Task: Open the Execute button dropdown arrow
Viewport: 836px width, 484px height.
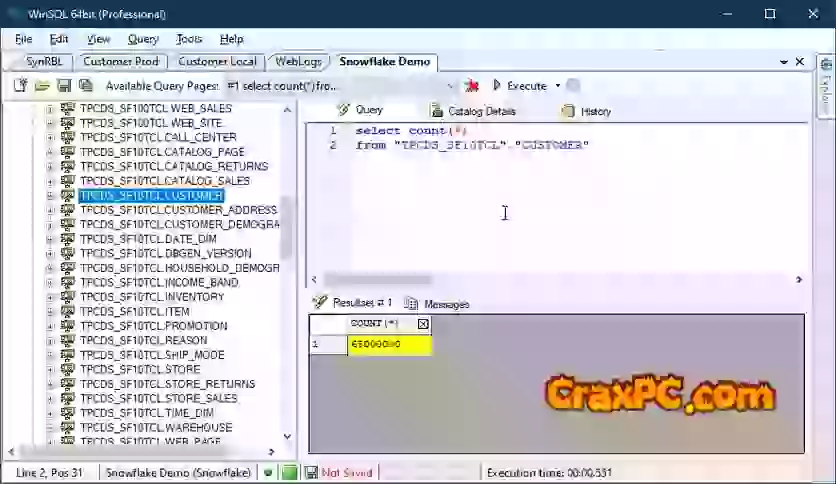Action: 558,86
